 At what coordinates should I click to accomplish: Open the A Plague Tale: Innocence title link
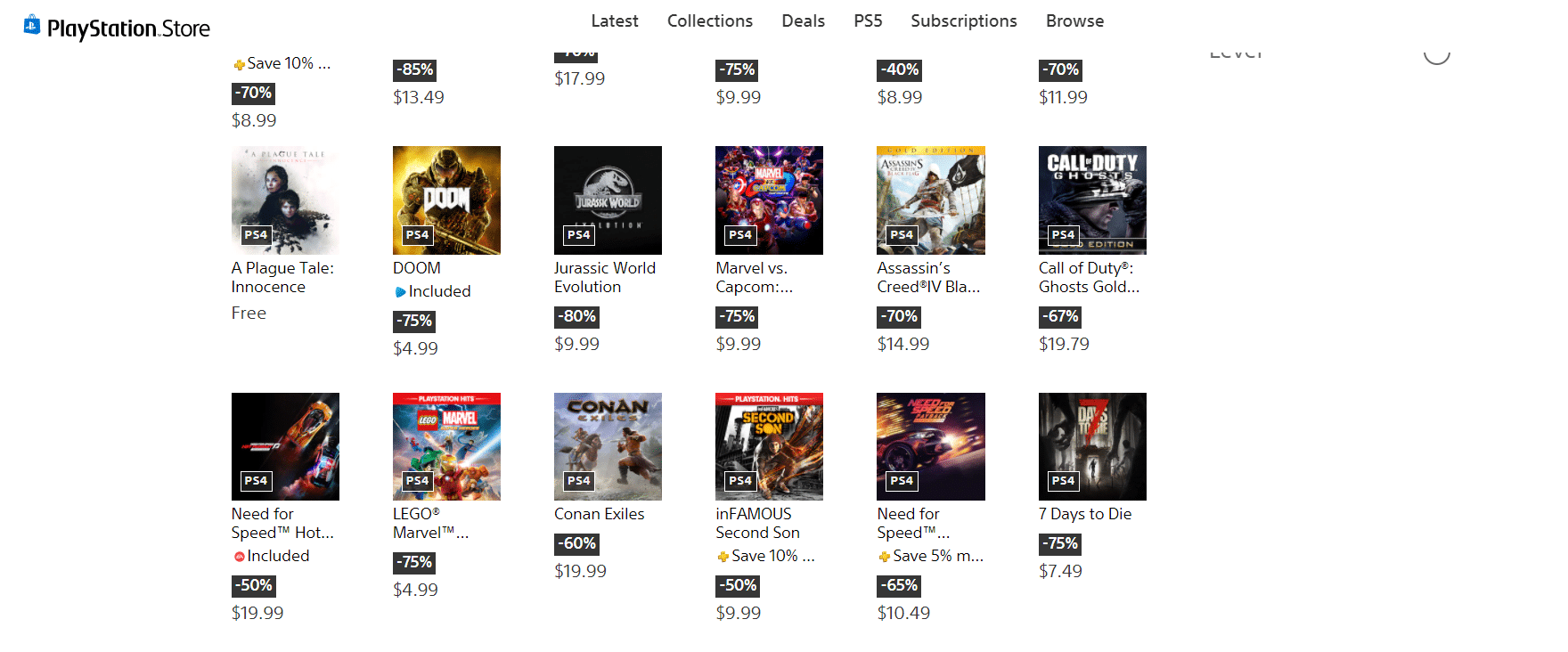pyautogui.click(x=282, y=277)
